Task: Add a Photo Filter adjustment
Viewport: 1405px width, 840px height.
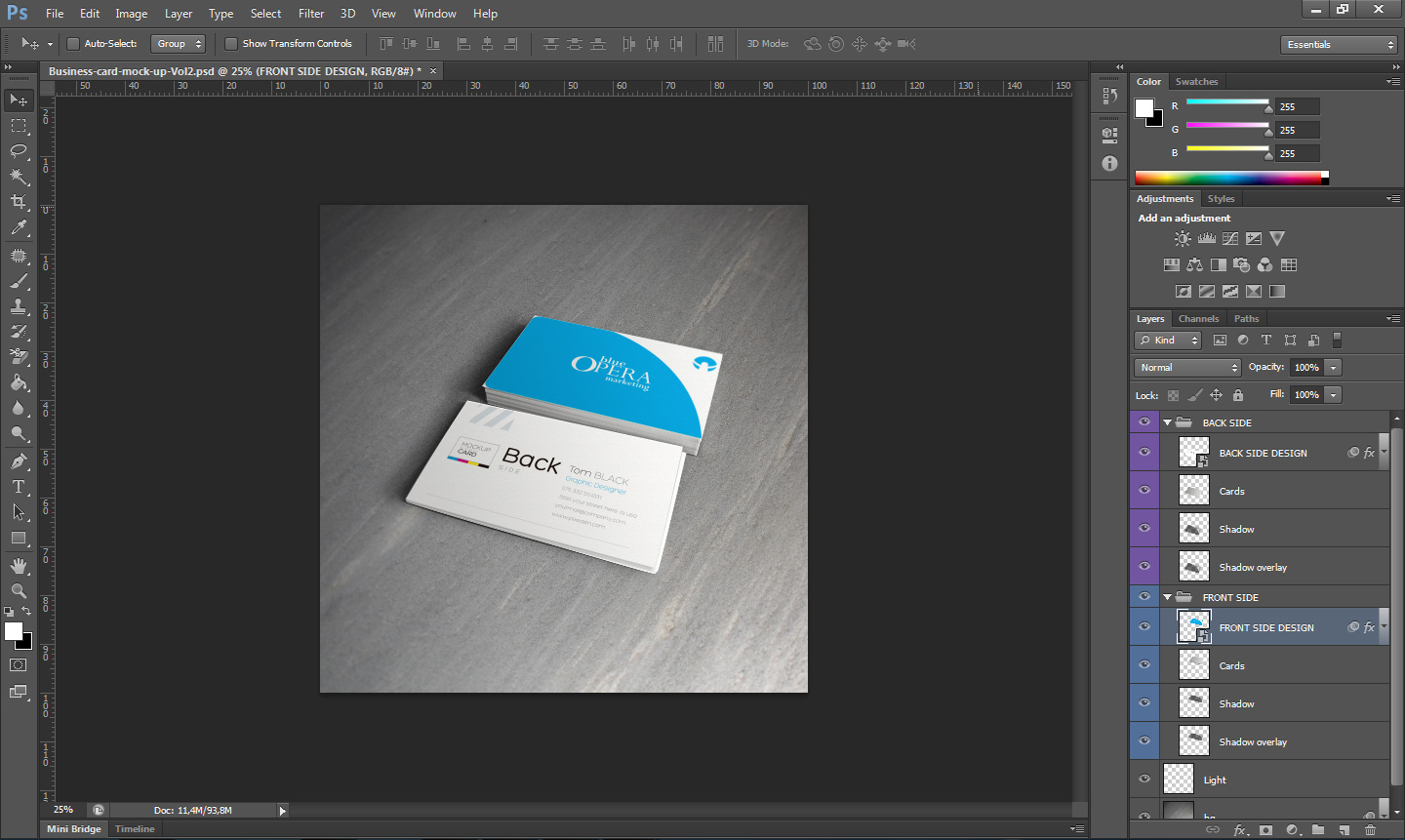Action: [x=1241, y=264]
